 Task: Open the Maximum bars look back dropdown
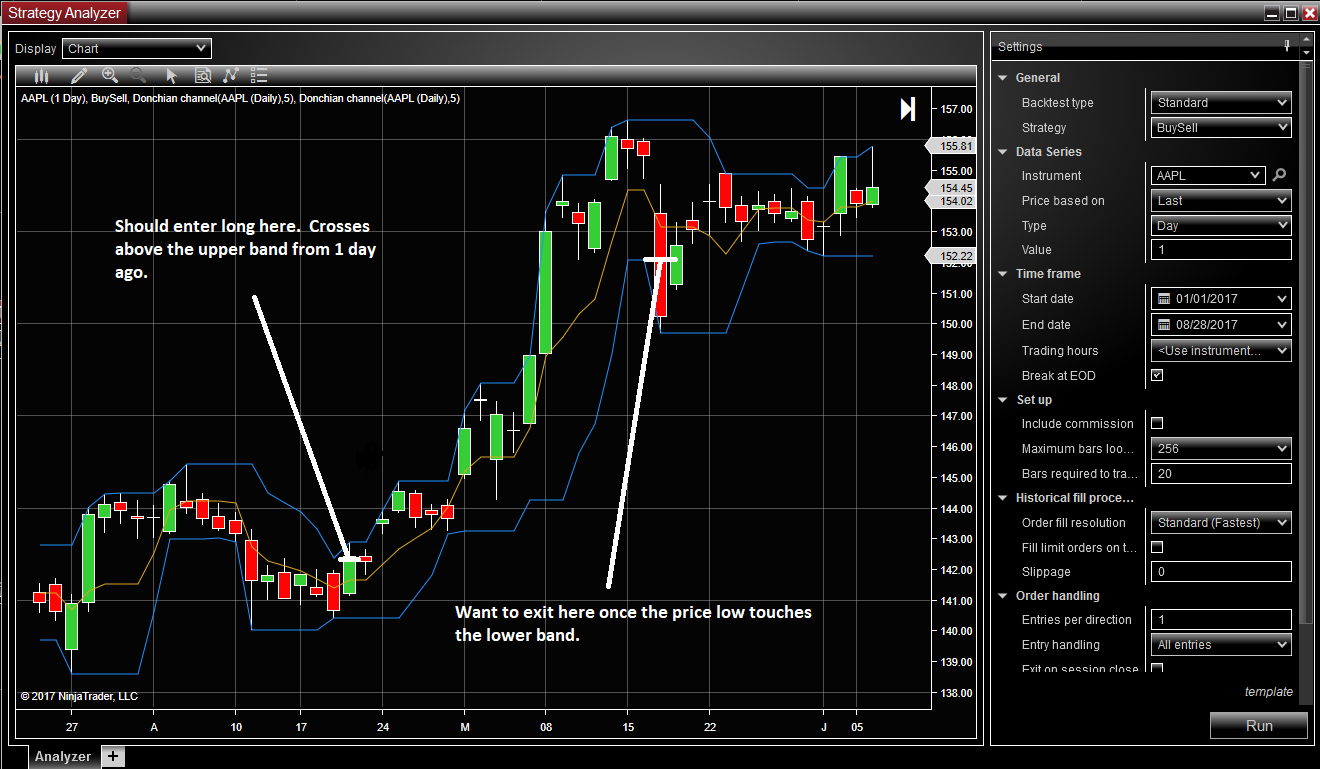1221,449
